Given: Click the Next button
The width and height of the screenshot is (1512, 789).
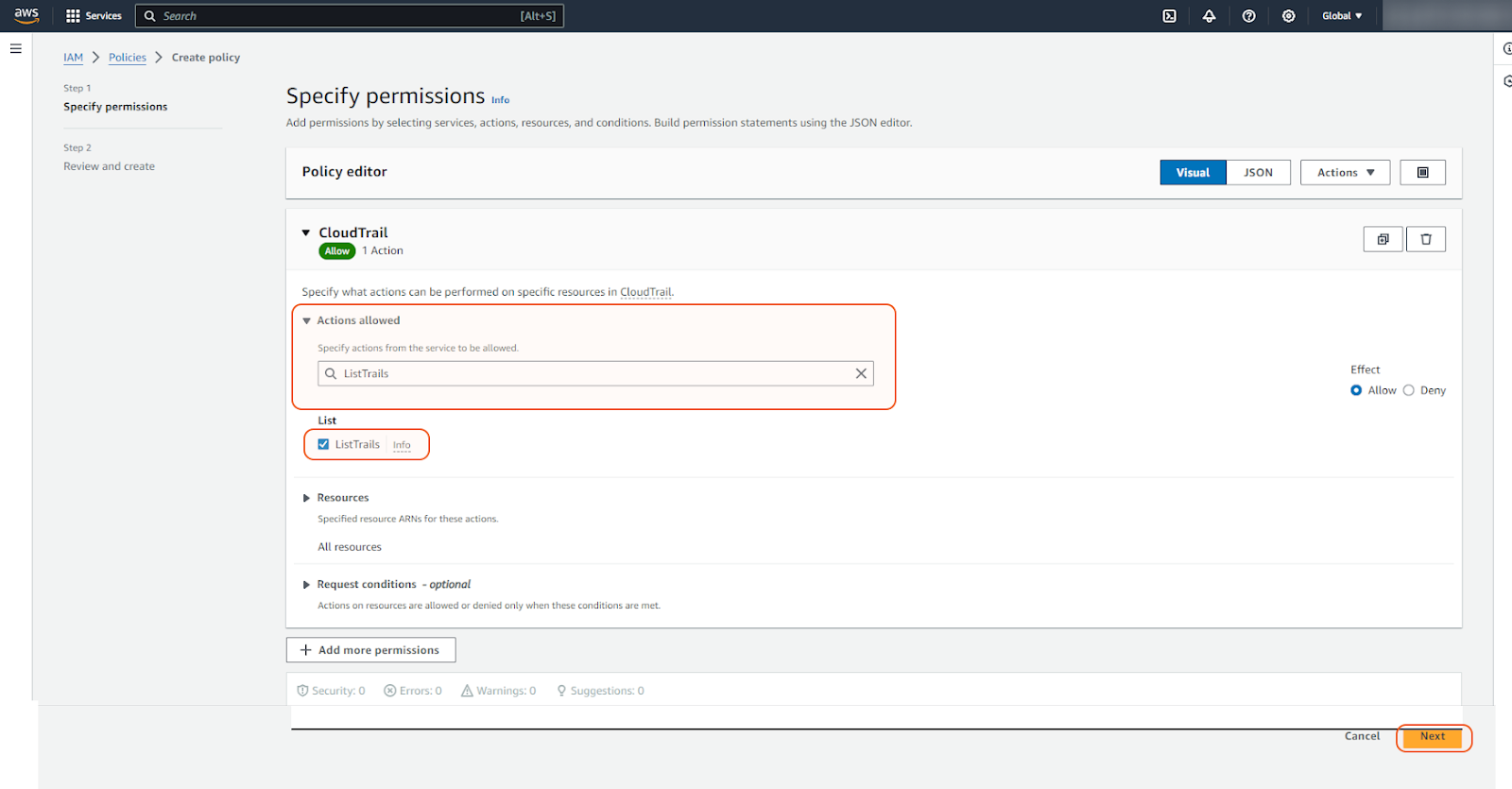Looking at the screenshot, I should (1433, 737).
